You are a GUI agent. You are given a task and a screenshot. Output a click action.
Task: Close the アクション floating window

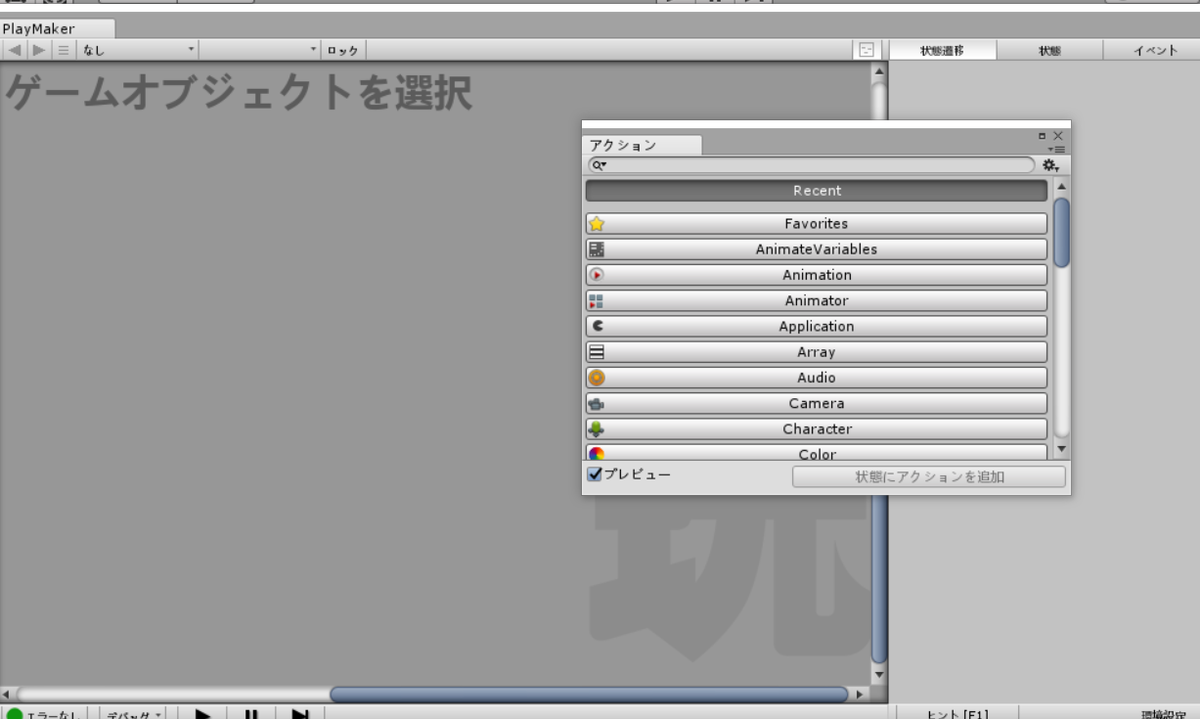coord(1058,136)
